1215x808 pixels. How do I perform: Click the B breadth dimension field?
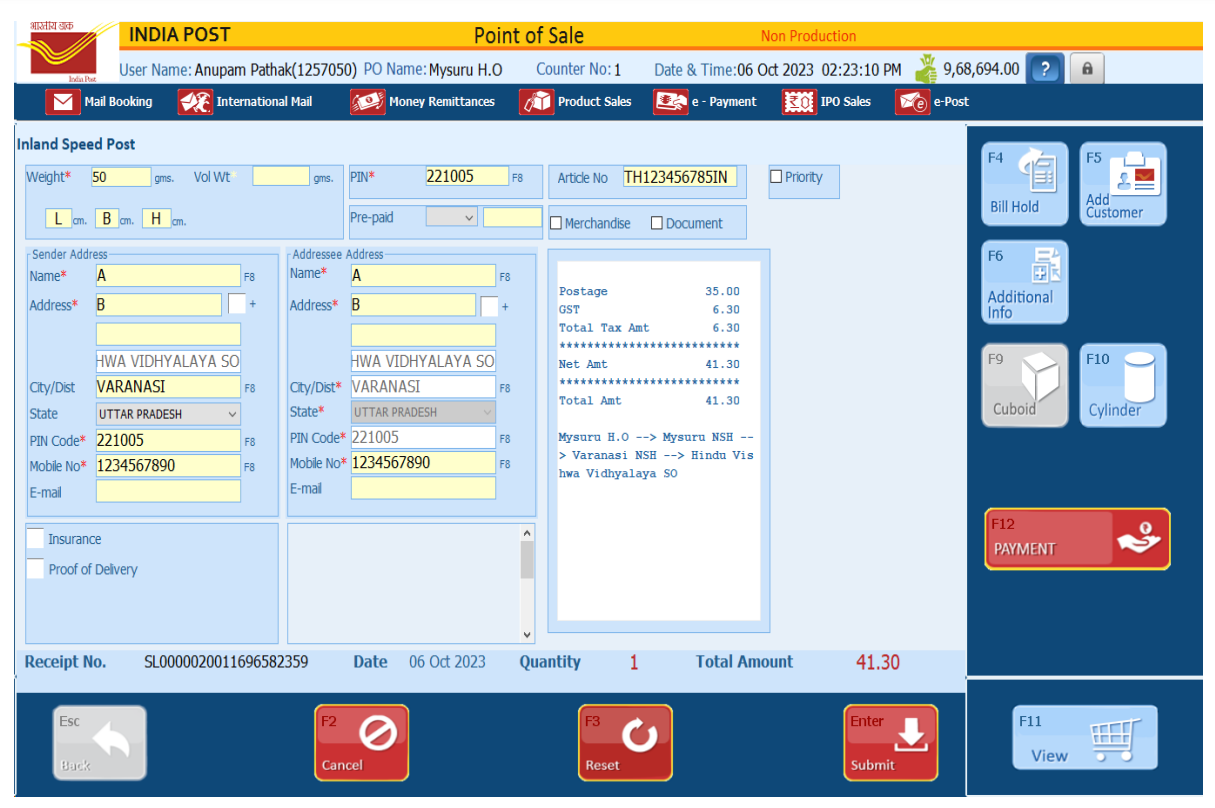click(x=107, y=218)
